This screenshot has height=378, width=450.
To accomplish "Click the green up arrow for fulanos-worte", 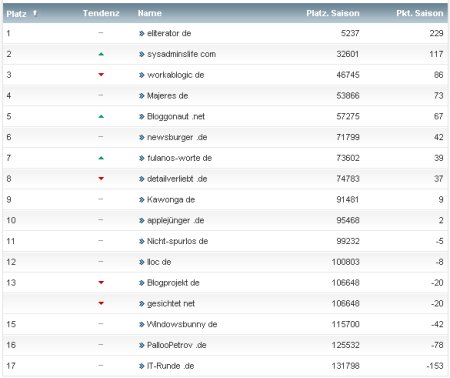I will pos(101,158).
